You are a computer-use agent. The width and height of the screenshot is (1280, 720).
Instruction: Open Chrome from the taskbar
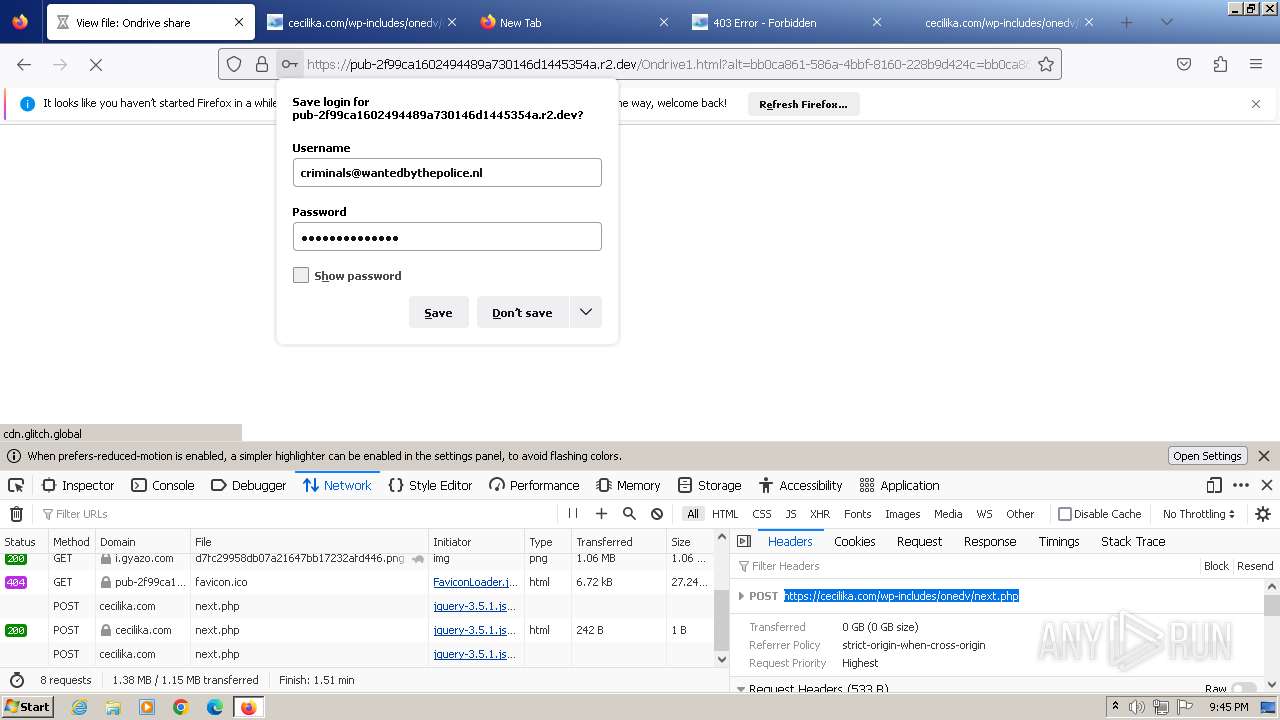click(x=181, y=707)
